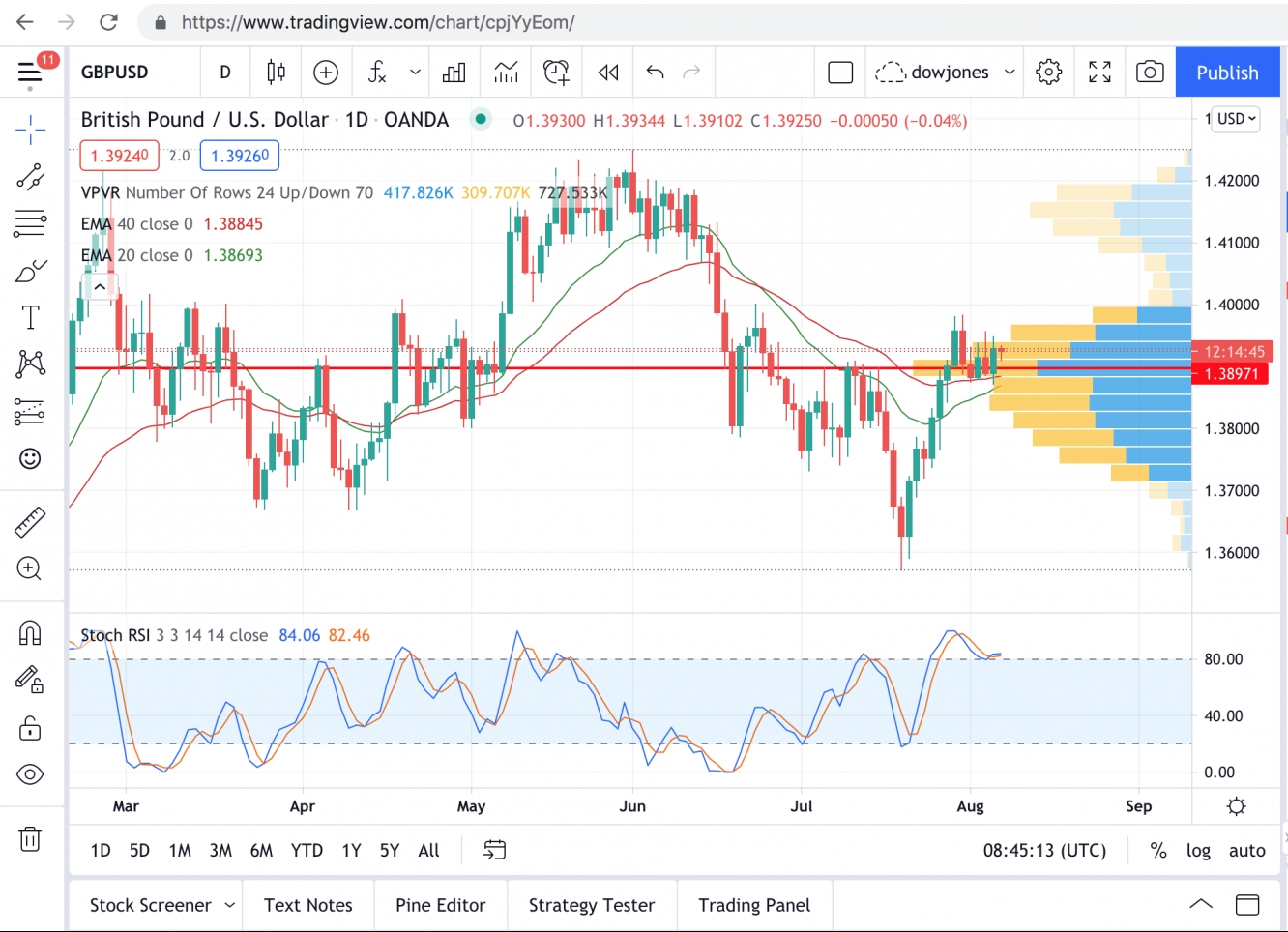Click the buy price 1.39260 button
Image resolution: width=1288 pixels, height=932 pixels.
pyautogui.click(x=240, y=156)
